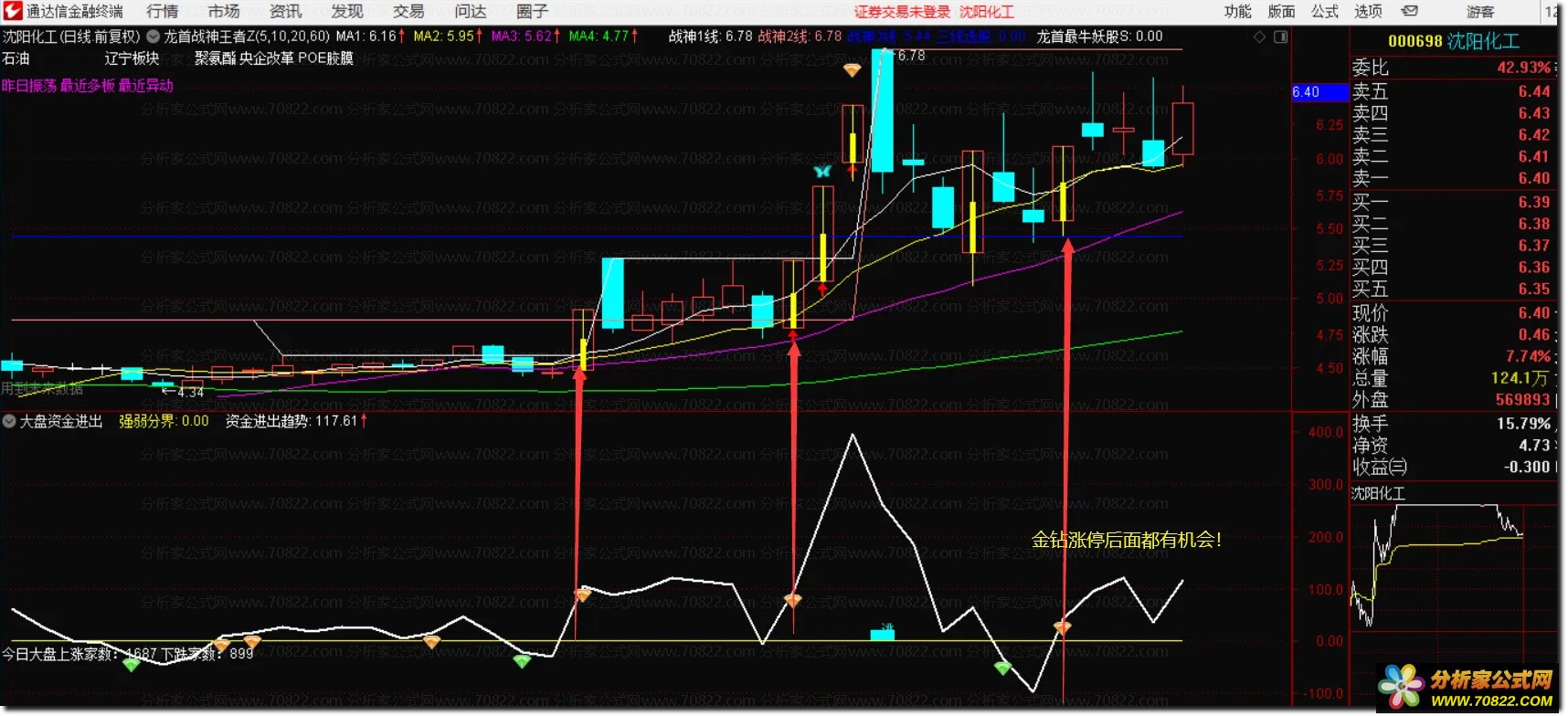The height and width of the screenshot is (716, 1568).
Task: Open the 发现 menu
Action: coord(347,11)
